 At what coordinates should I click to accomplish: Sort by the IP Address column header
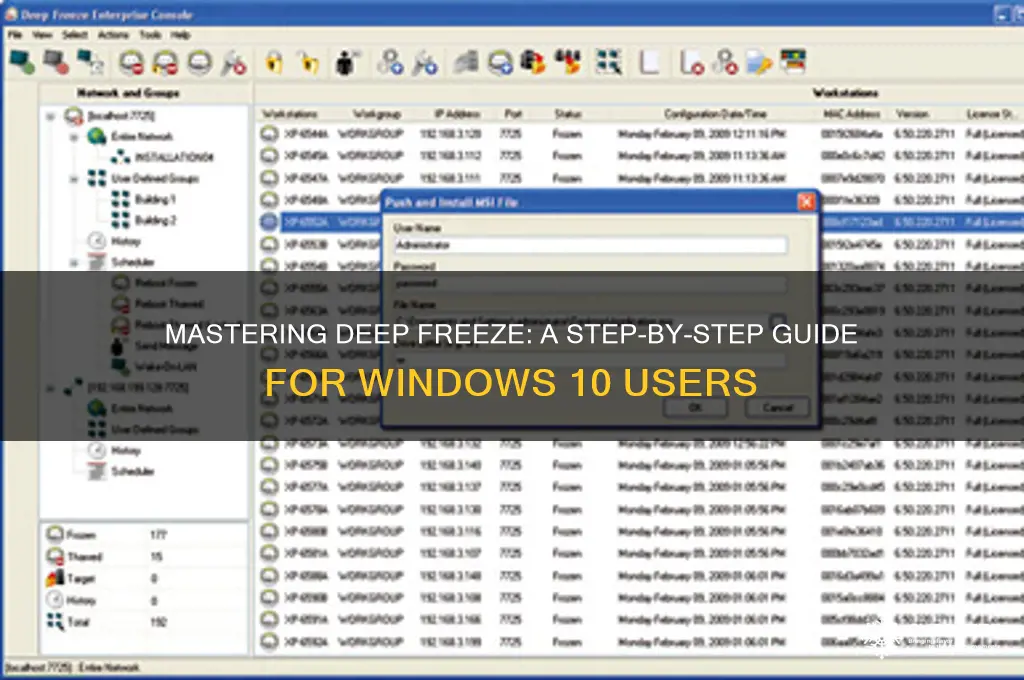457,114
